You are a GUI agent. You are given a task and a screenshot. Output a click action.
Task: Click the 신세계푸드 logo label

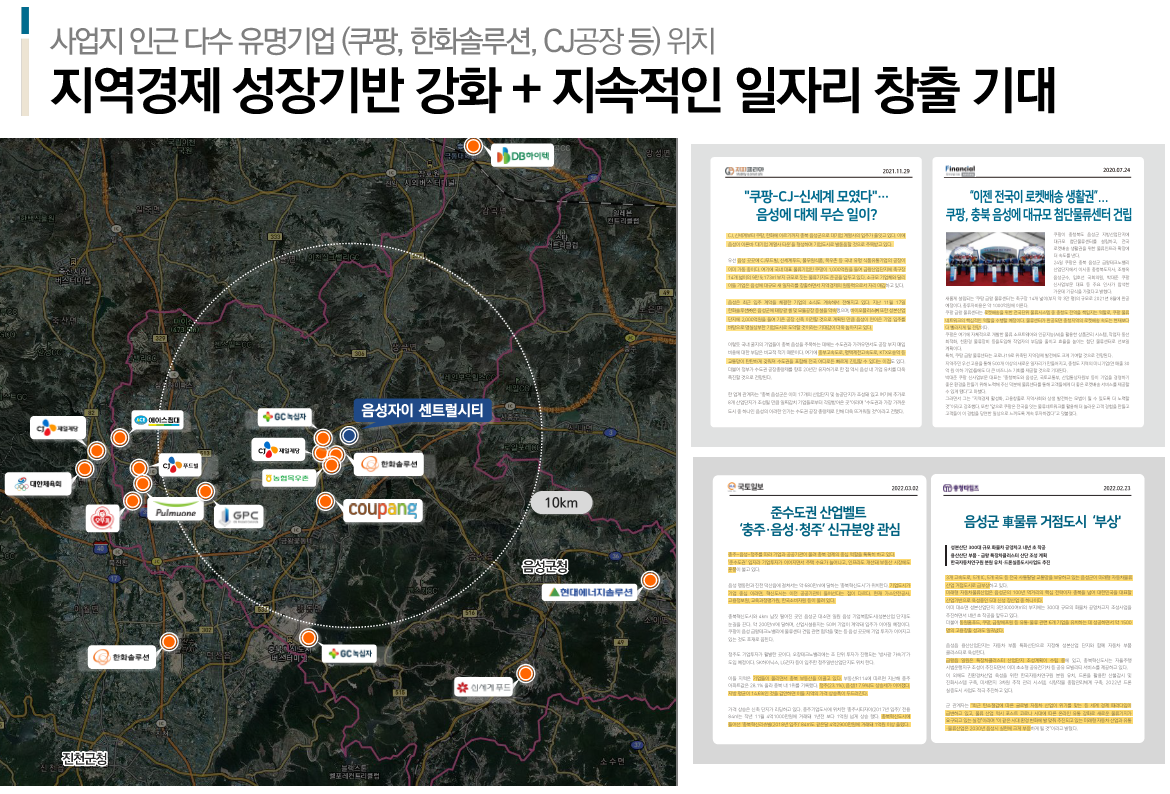pos(484,687)
